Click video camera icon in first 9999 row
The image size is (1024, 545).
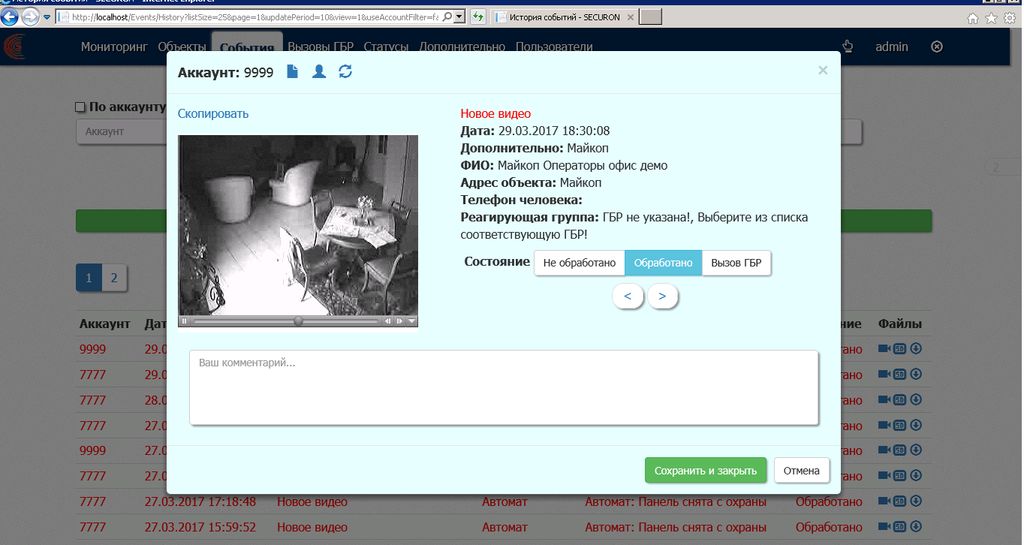click(884, 349)
